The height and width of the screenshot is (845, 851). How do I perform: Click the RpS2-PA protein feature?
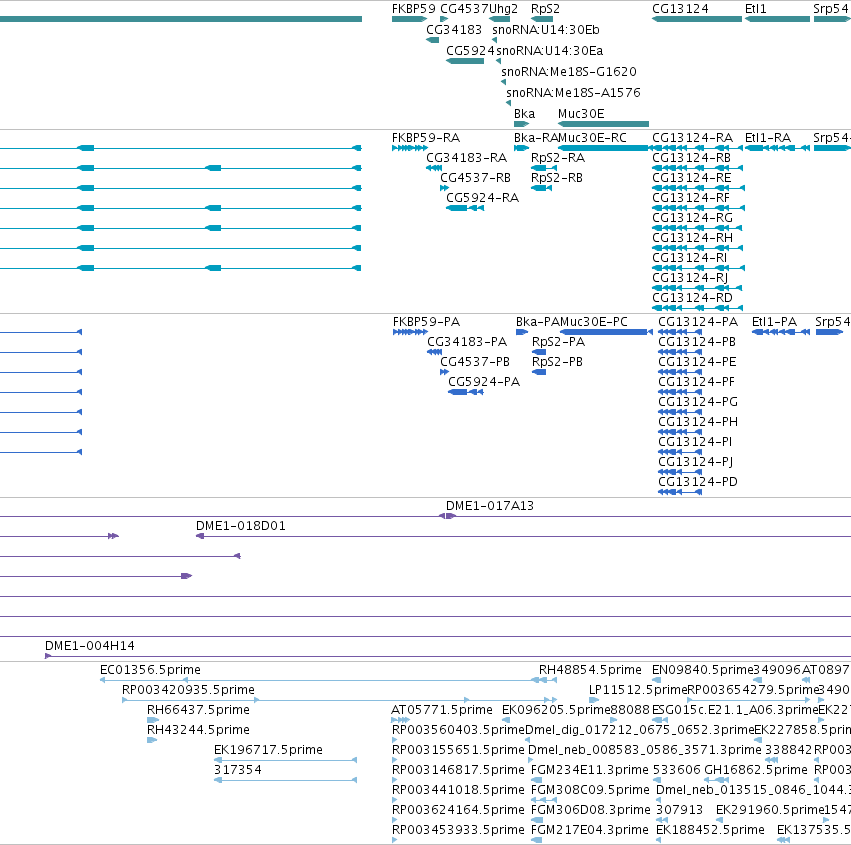(x=539, y=352)
